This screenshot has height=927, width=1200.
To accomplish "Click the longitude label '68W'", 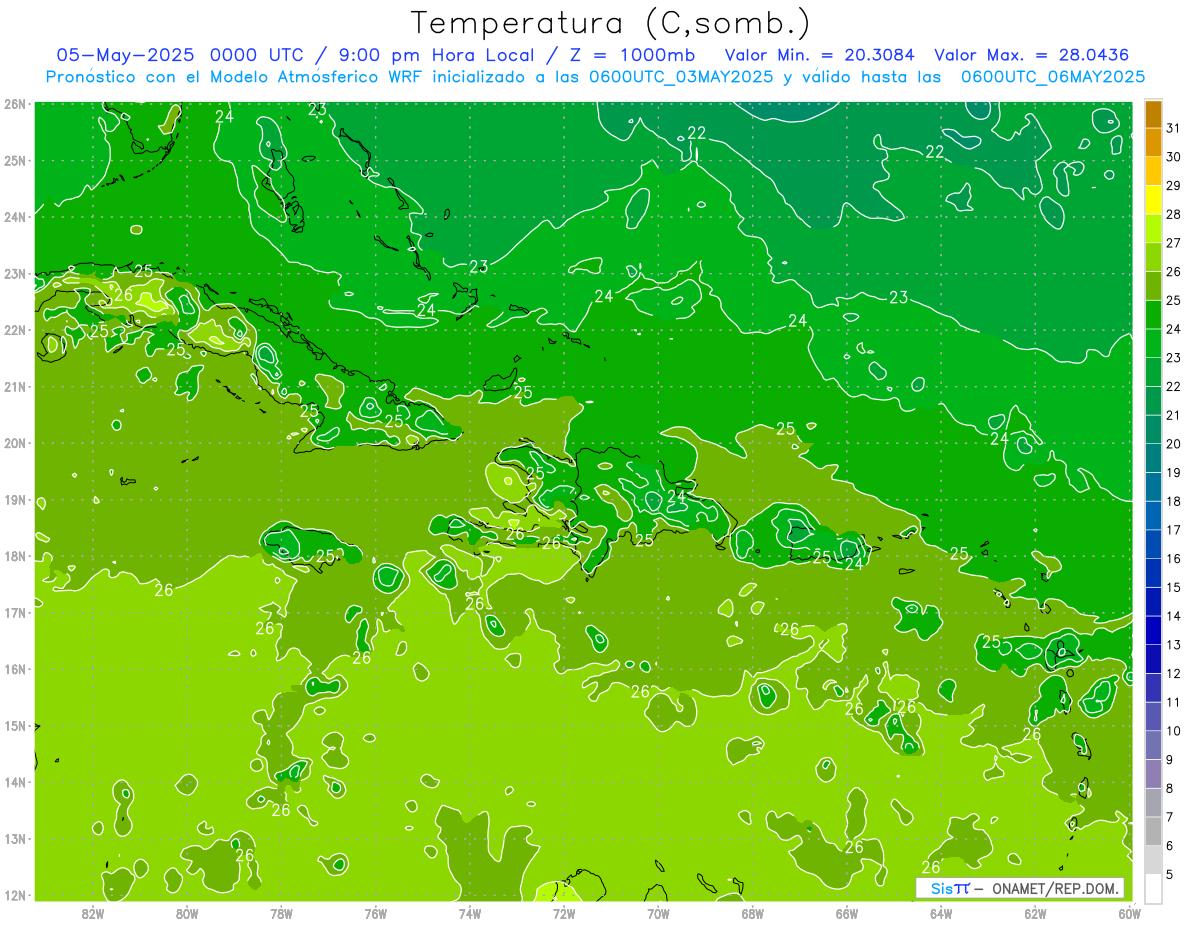I will [x=753, y=914].
